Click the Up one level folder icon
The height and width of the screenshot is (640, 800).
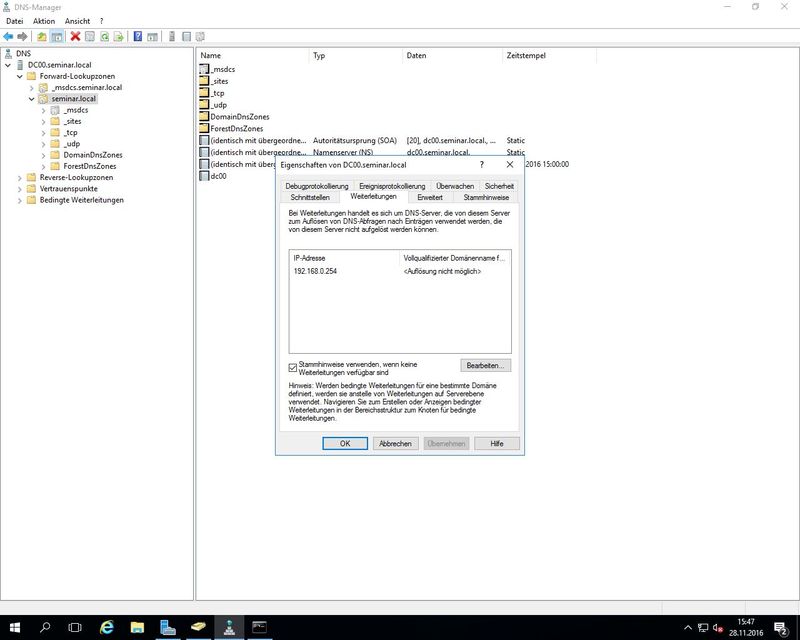coord(42,37)
